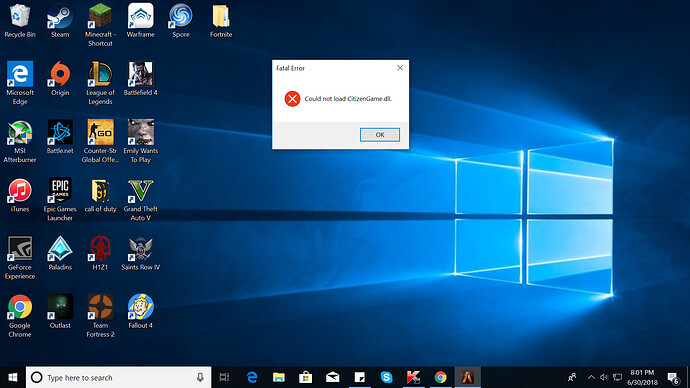Viewport: 690px width, 388px height.
Task: Select the Emily Wants To Play icon
Action: click(140, 141)
